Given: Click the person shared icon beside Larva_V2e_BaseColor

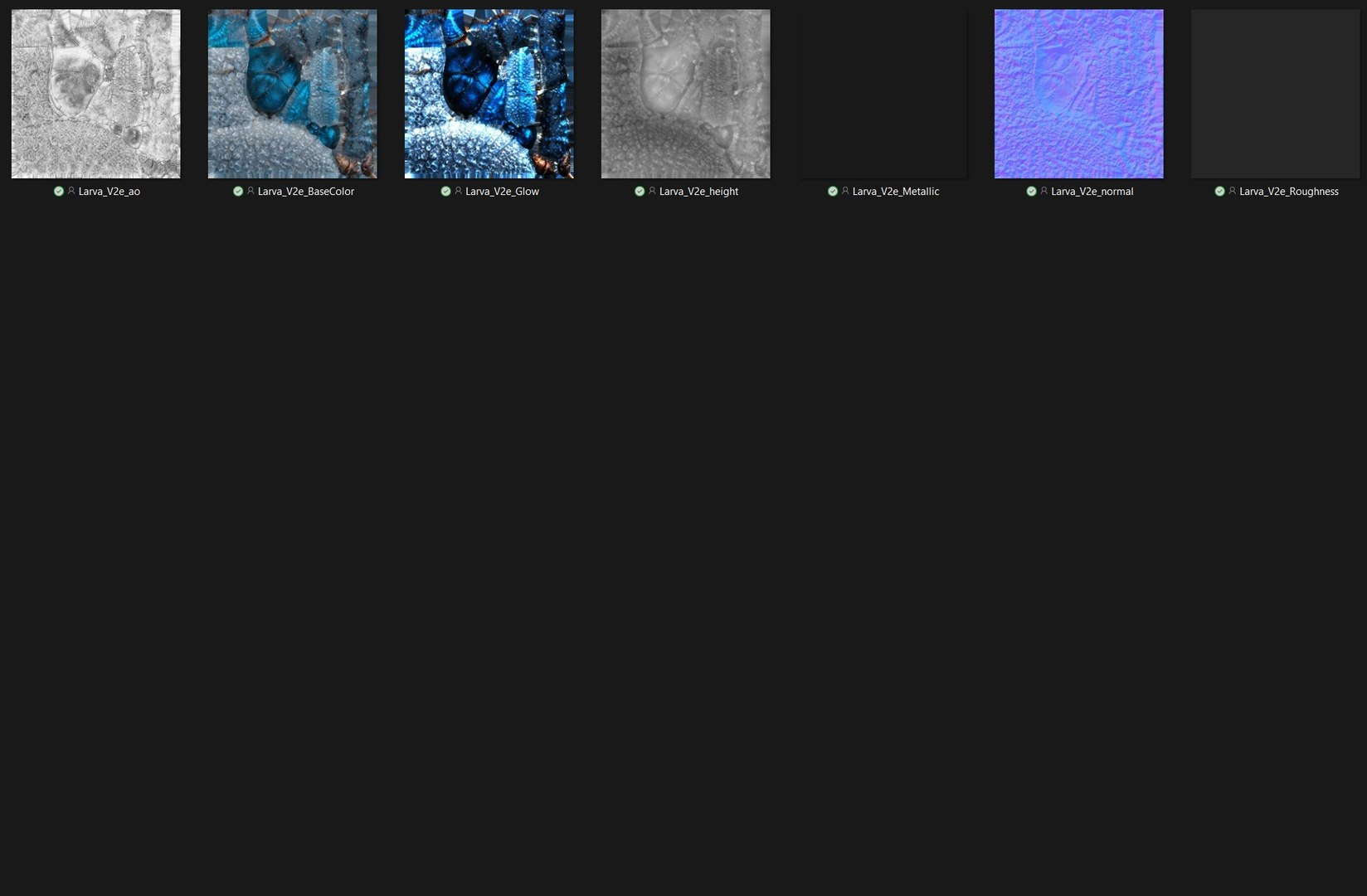Looking at the screenshot, I should point(251,191).
